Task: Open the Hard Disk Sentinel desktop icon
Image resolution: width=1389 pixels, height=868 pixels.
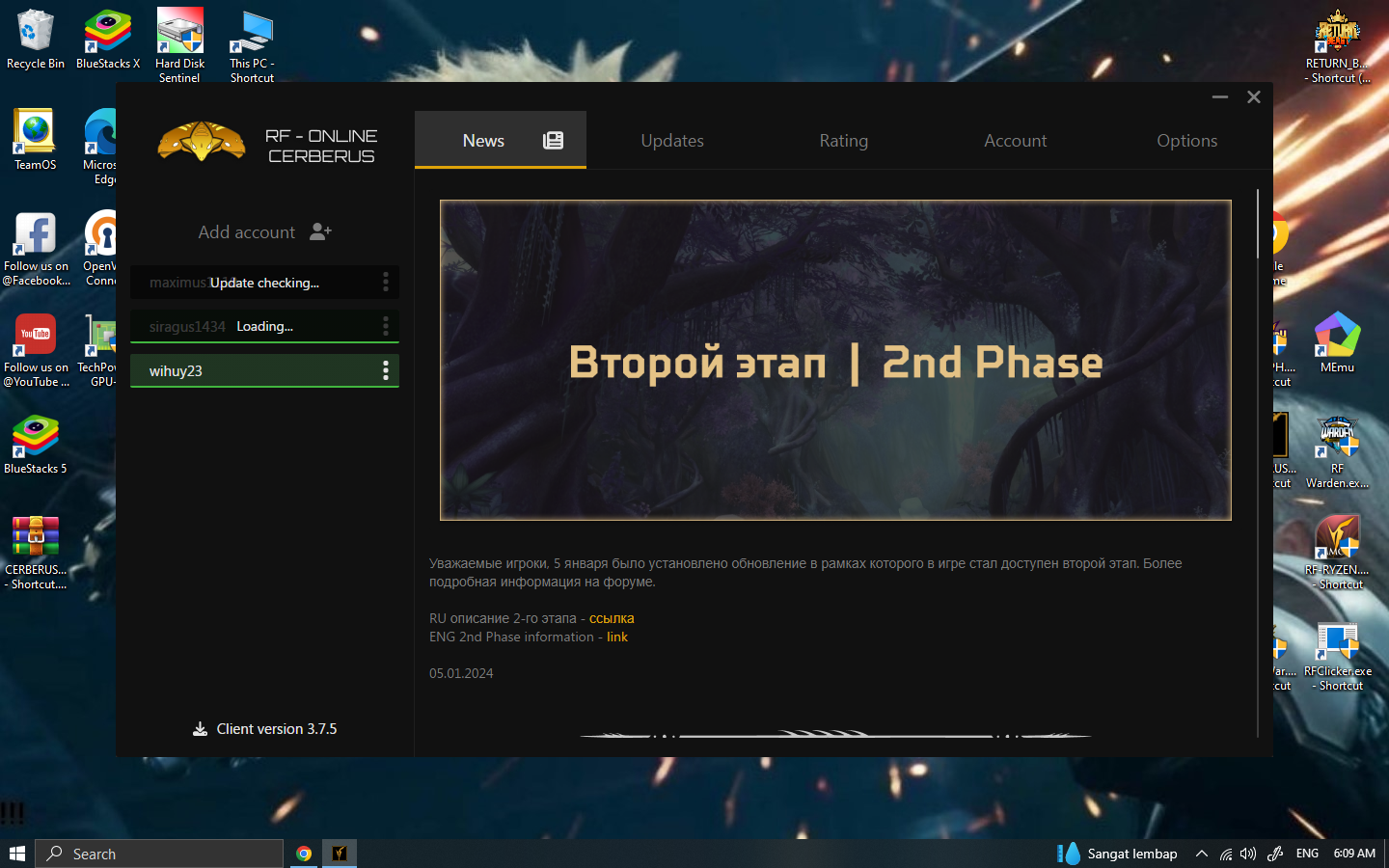Action: pos(180,45)
